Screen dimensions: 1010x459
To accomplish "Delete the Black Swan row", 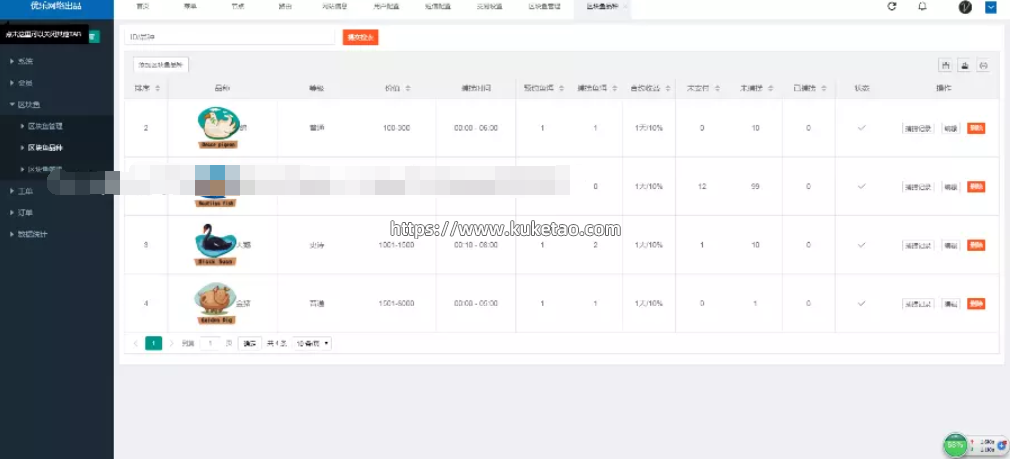I will point(977,245).
